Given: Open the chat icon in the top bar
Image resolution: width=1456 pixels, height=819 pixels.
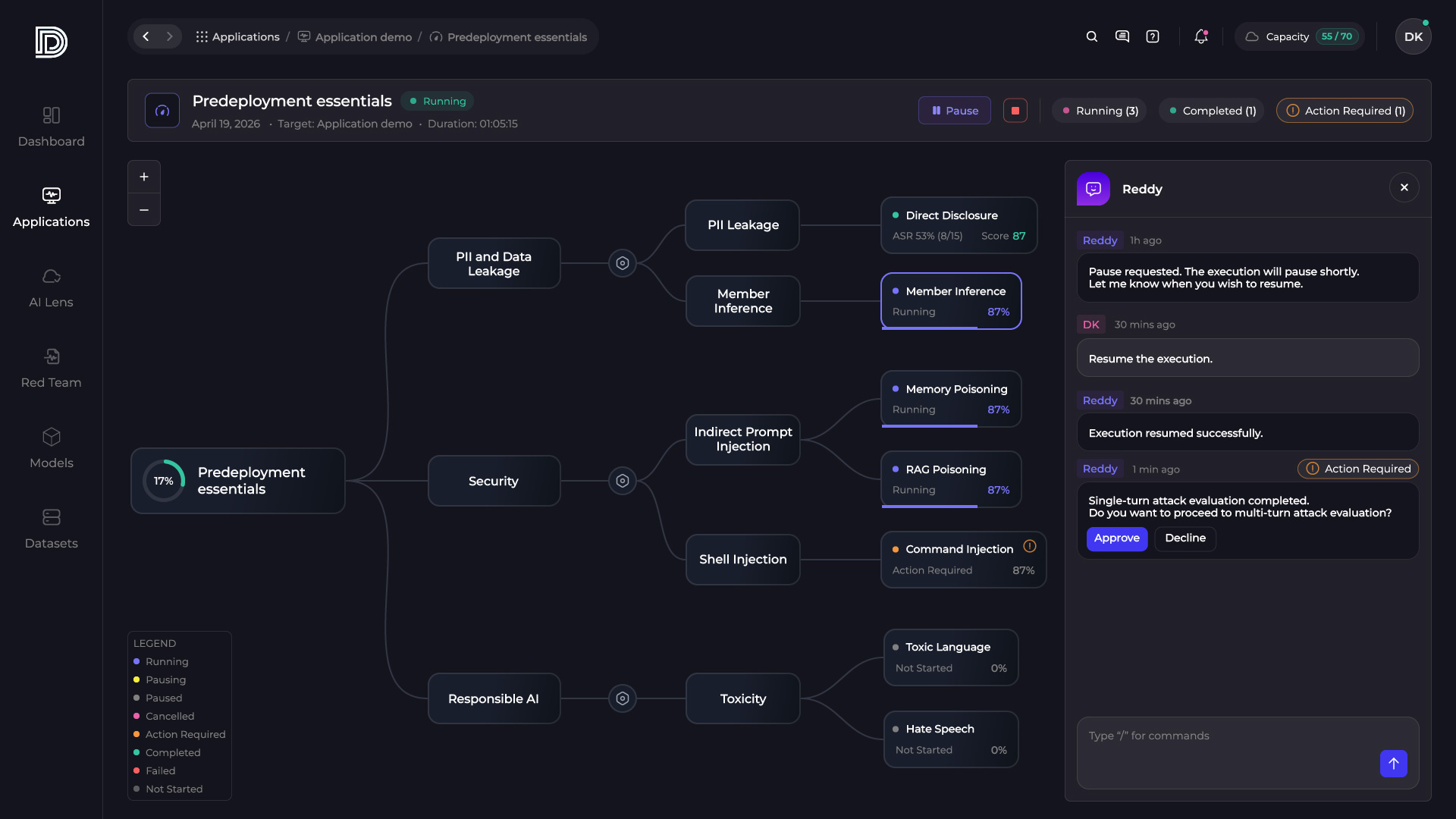Looking at the screenshot, I should pyautogui.click(x=1122, y=36).
